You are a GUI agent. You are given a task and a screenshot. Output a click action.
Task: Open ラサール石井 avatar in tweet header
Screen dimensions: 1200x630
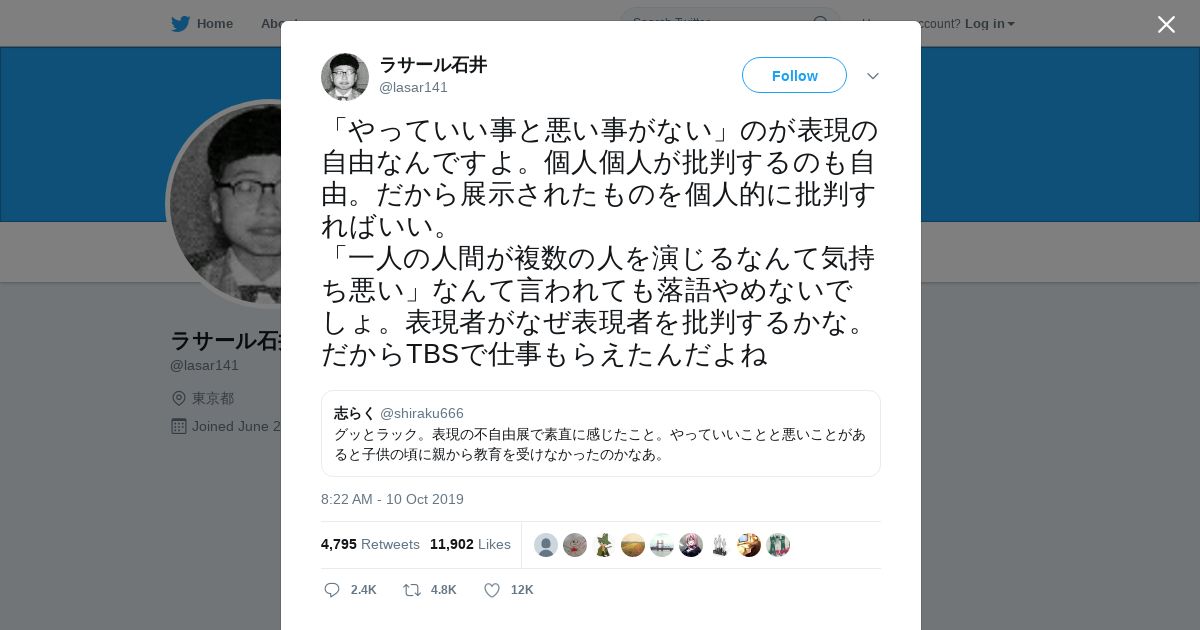pos(345,77)
